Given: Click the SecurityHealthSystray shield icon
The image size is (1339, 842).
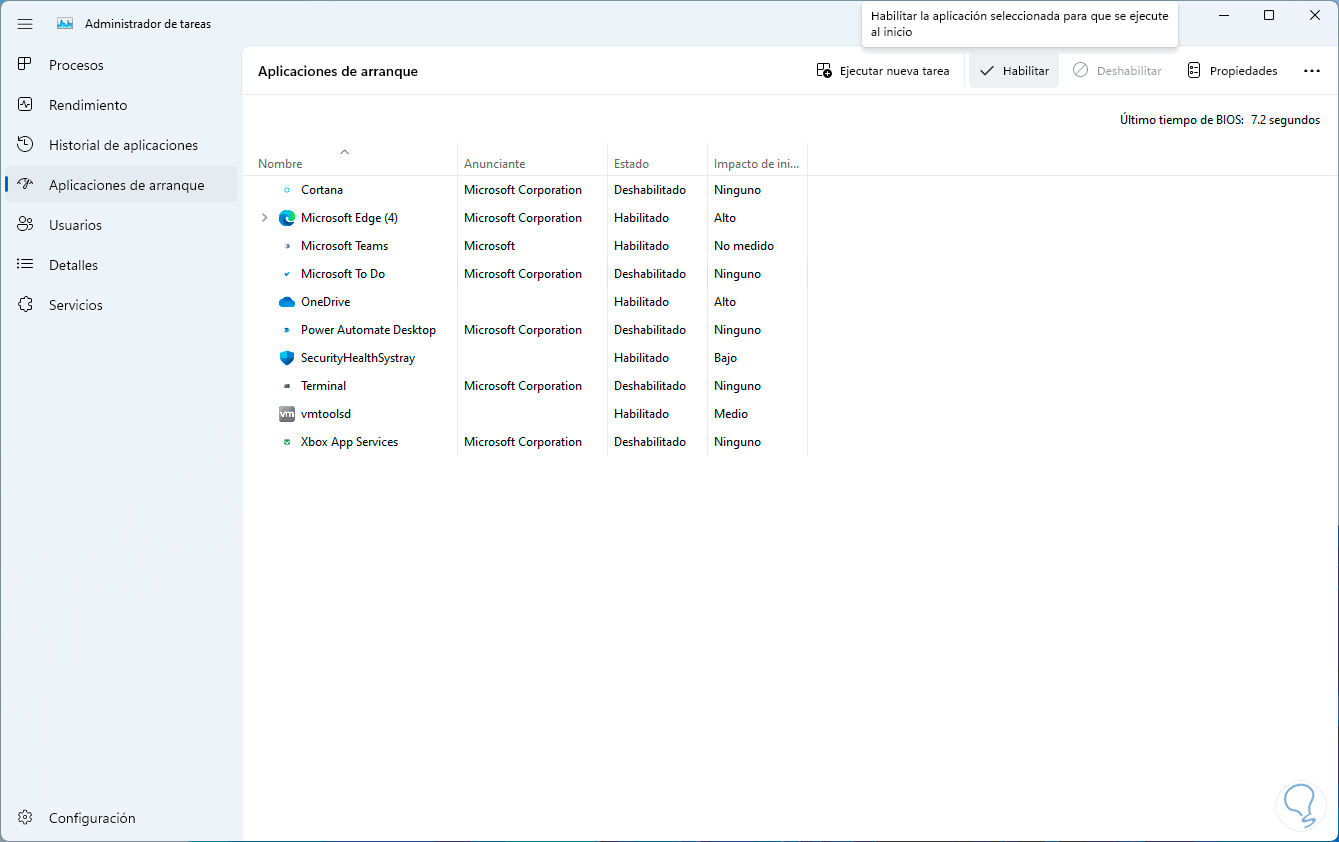Looking at the screenshot, I should point(287,358).
